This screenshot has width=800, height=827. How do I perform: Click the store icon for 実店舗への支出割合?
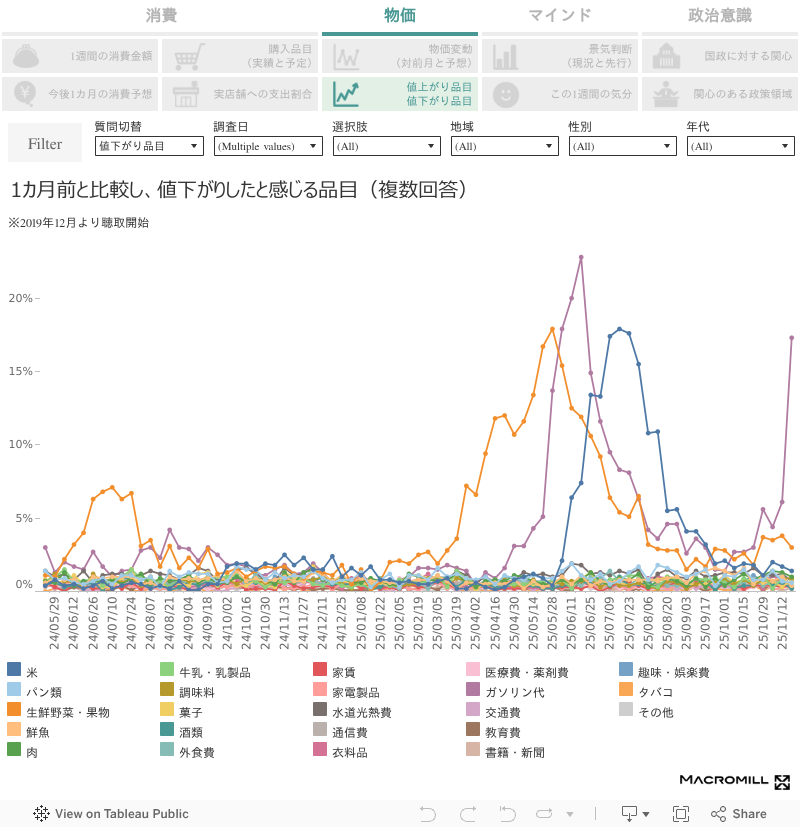click(186, 94)
